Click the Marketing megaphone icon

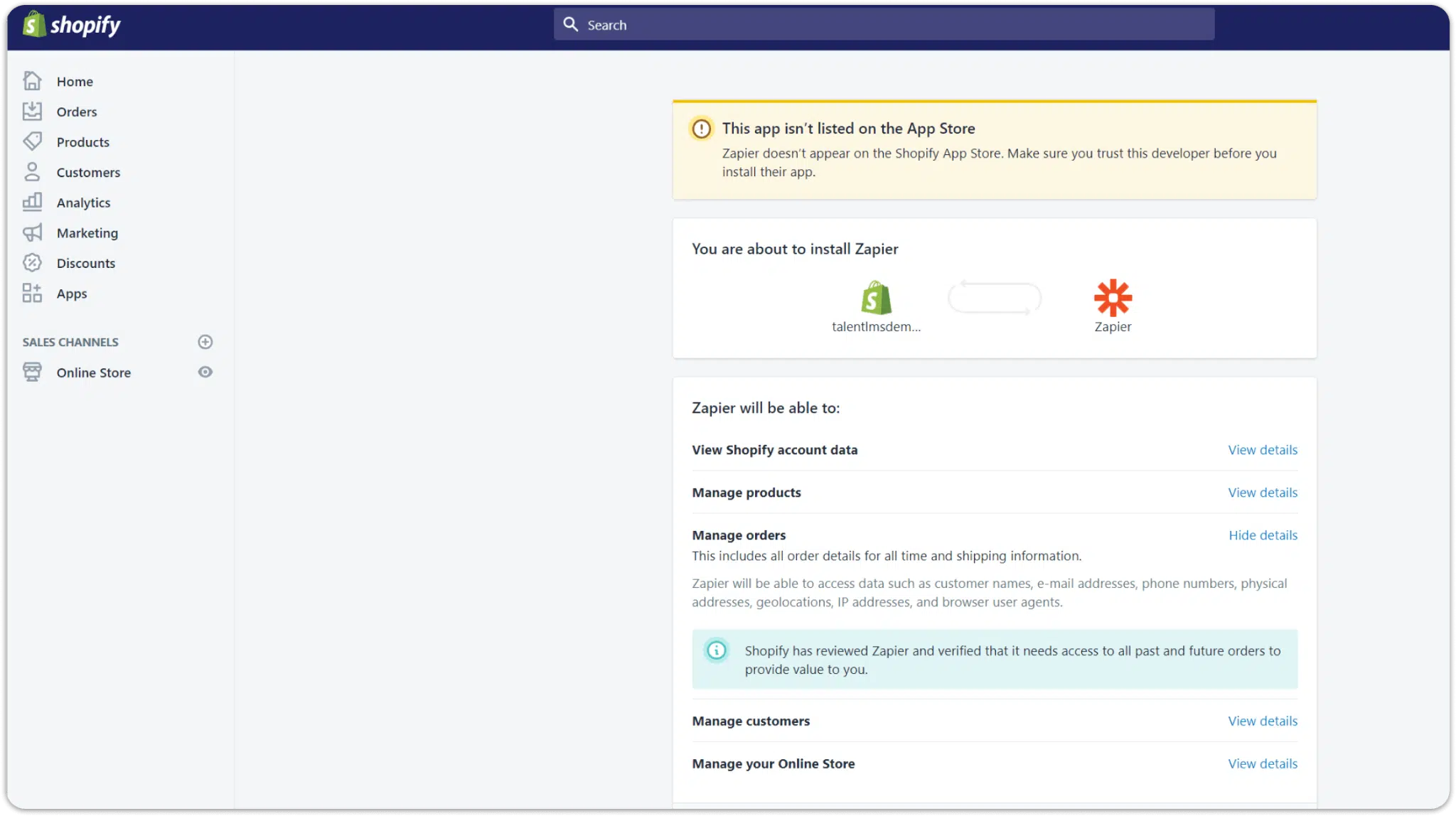pyautogui.click(x=32, y=232)
